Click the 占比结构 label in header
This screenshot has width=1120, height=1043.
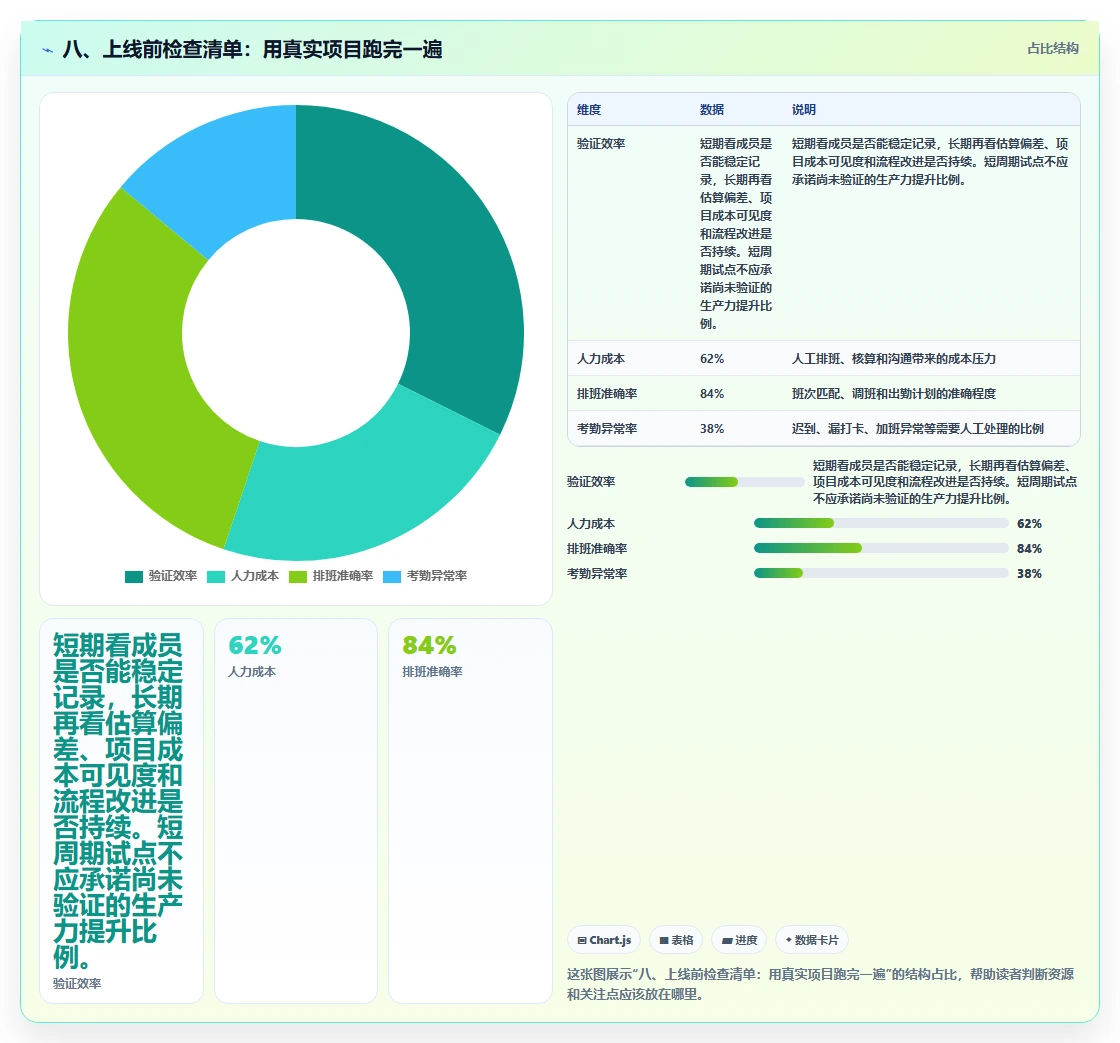tap(1053, 49)
